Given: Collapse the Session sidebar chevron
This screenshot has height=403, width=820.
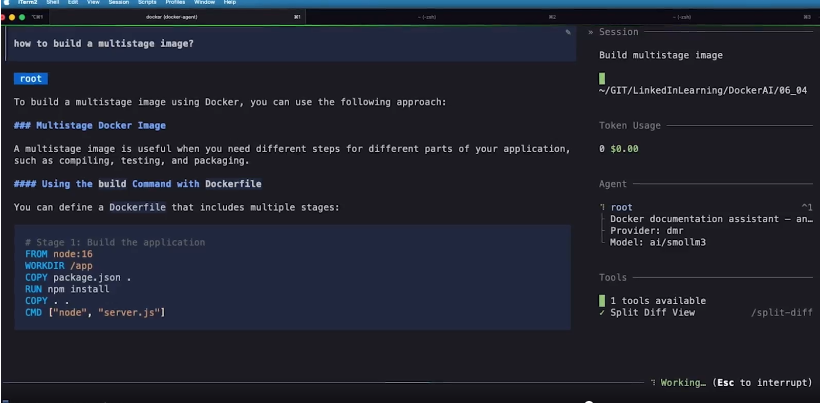Looking at the screenshot, I should (x=590, y=32).
